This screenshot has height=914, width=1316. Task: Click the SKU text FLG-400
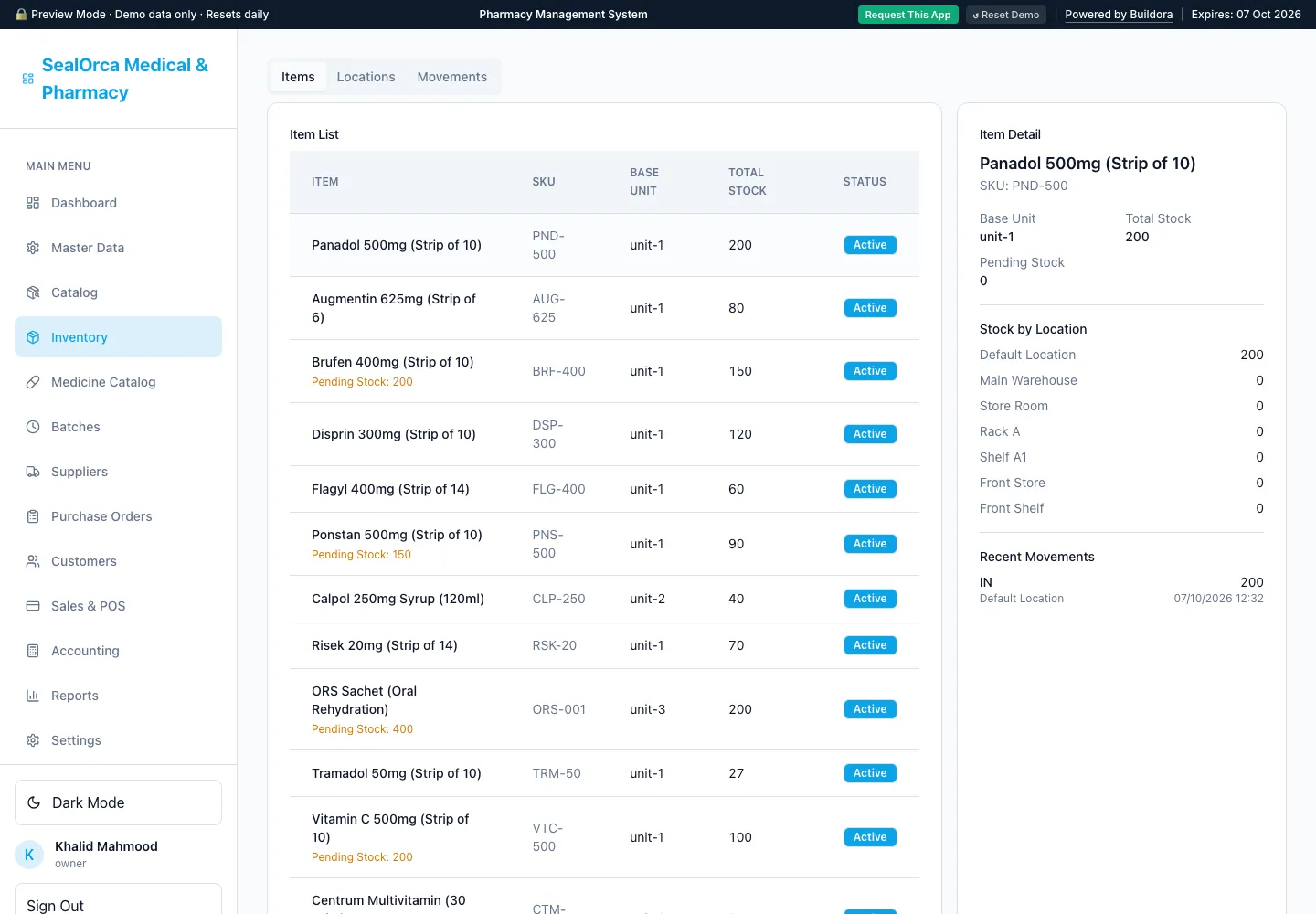[558, 489]
